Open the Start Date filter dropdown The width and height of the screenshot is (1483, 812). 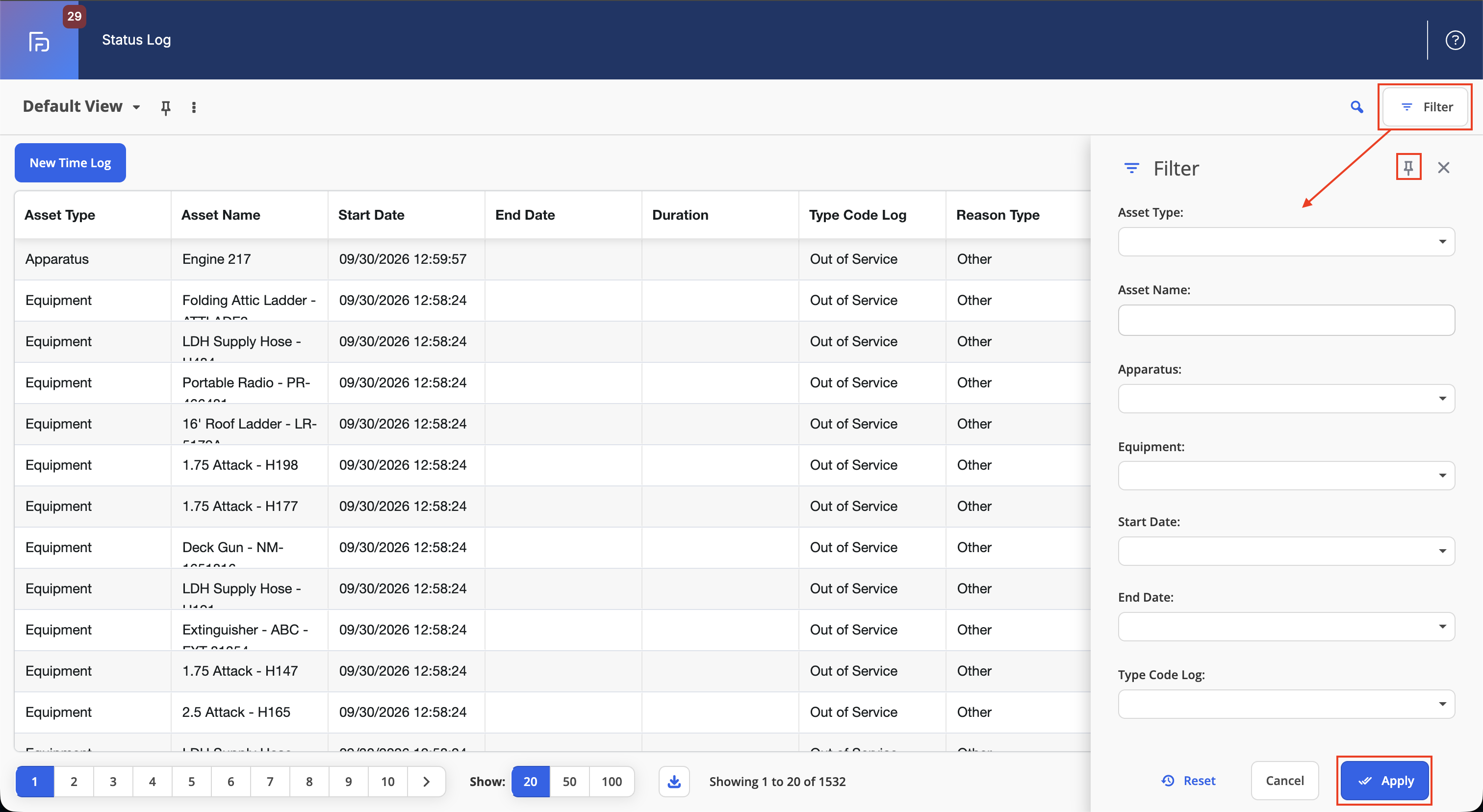(1286, 551)
